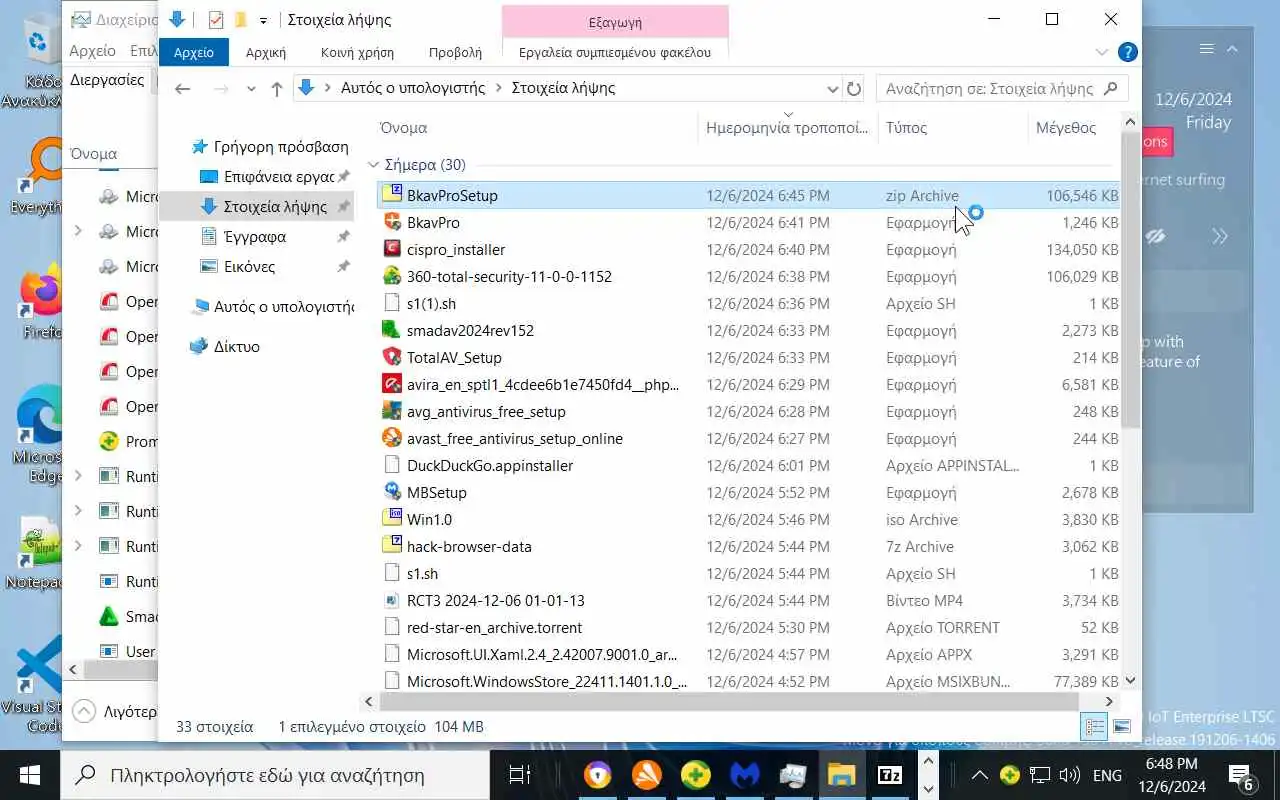Click the taskbar search input field

(x=275, y=775)
